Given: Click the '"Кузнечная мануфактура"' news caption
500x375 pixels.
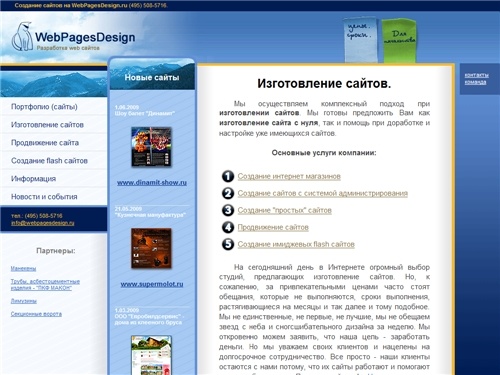Looking at the screenshot, I should (150, 215).
